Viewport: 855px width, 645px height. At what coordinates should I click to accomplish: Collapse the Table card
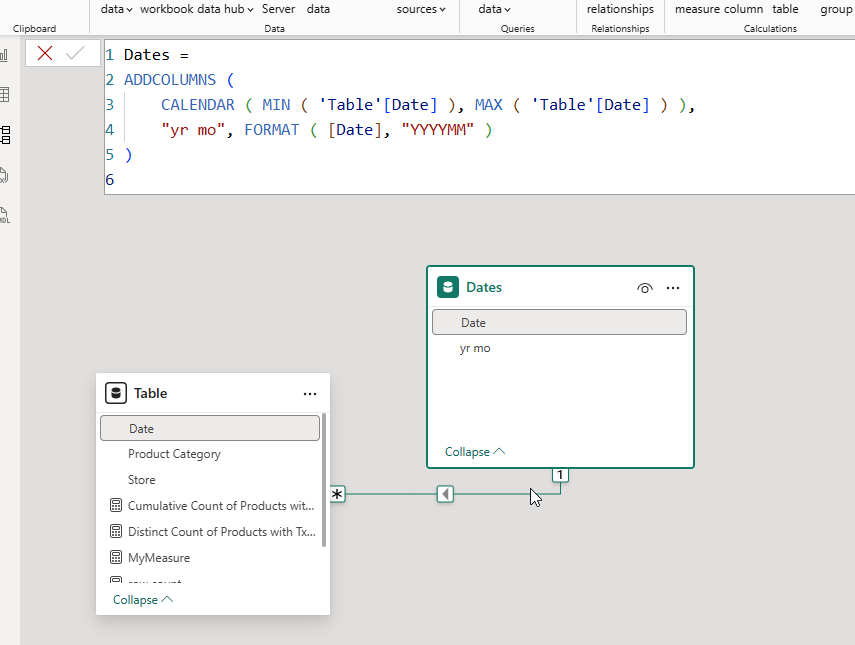[143, 599]
